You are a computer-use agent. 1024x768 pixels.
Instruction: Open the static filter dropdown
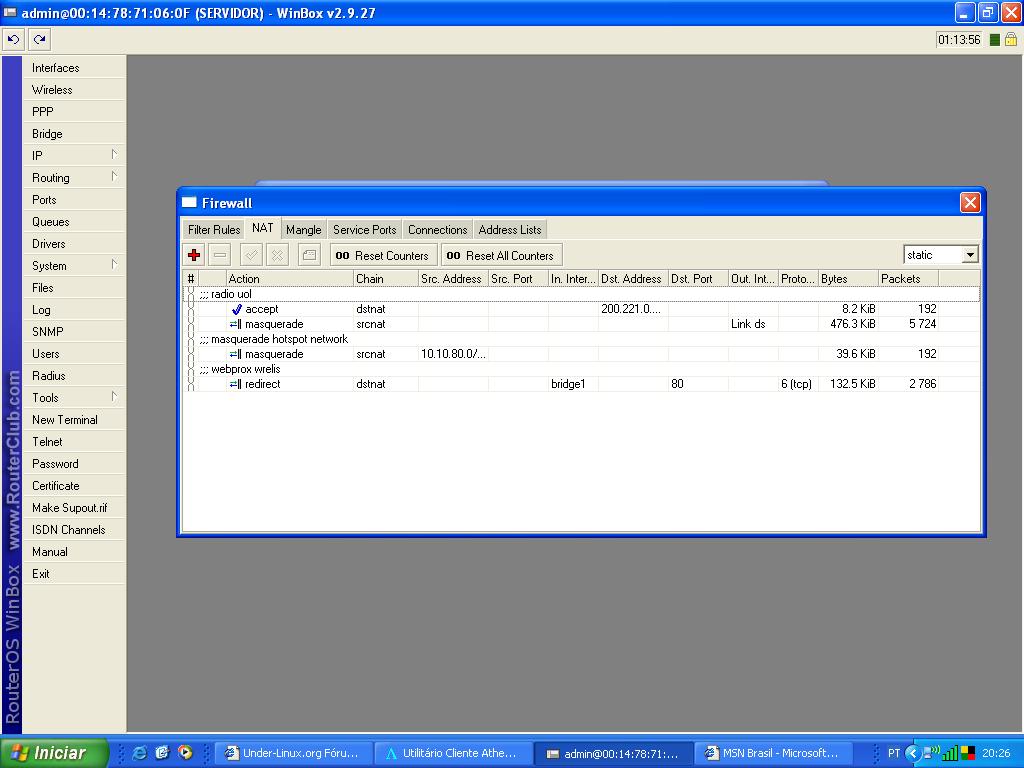point(970,255)
